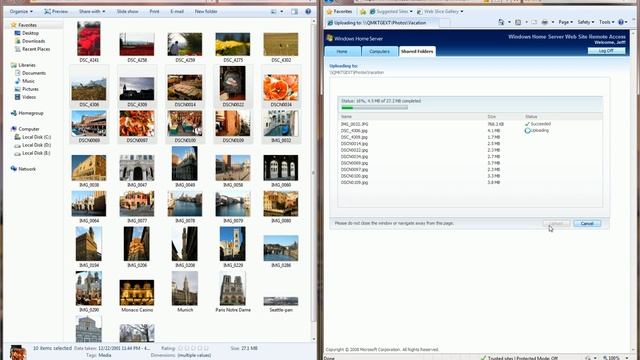Open the IE Page menu
640x360 pixels.
tap(565, 22)
